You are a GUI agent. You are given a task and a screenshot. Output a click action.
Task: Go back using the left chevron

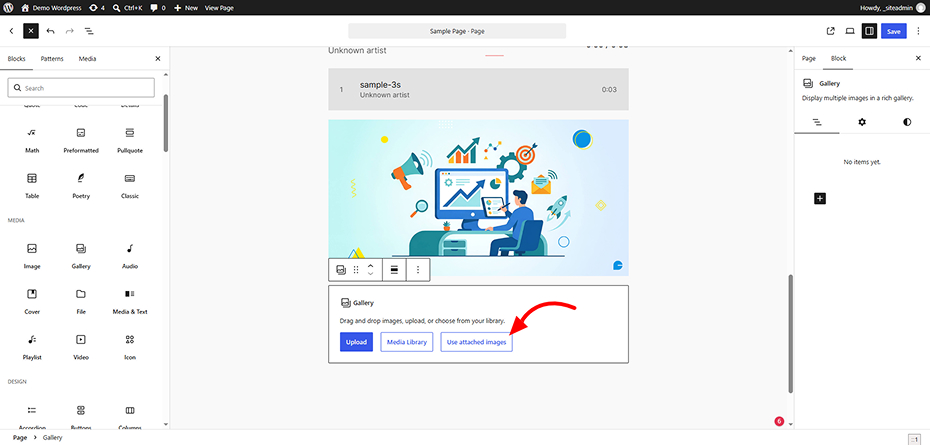(11, 31)
